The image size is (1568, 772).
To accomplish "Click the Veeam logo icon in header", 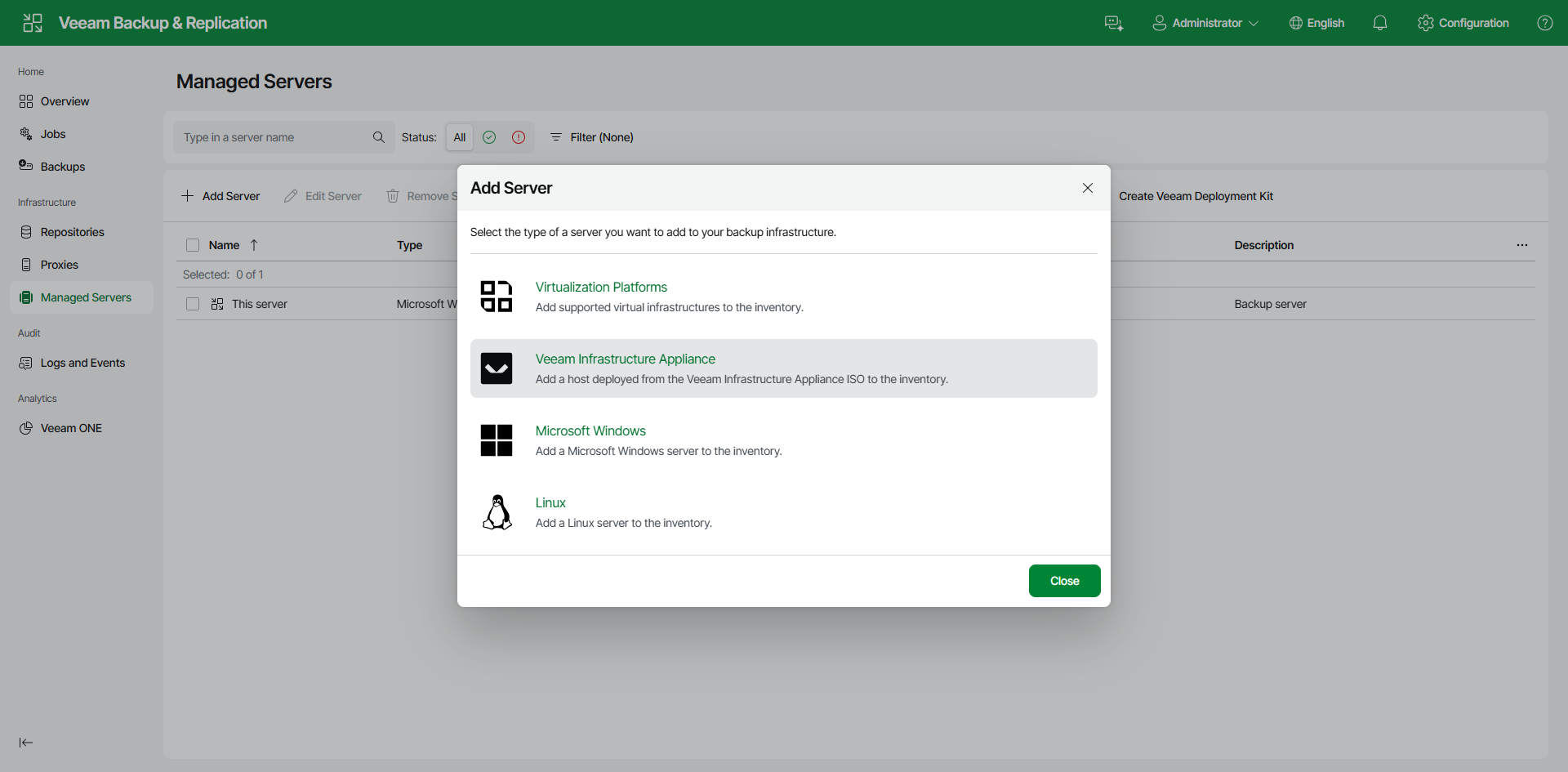I will [33, 23].
